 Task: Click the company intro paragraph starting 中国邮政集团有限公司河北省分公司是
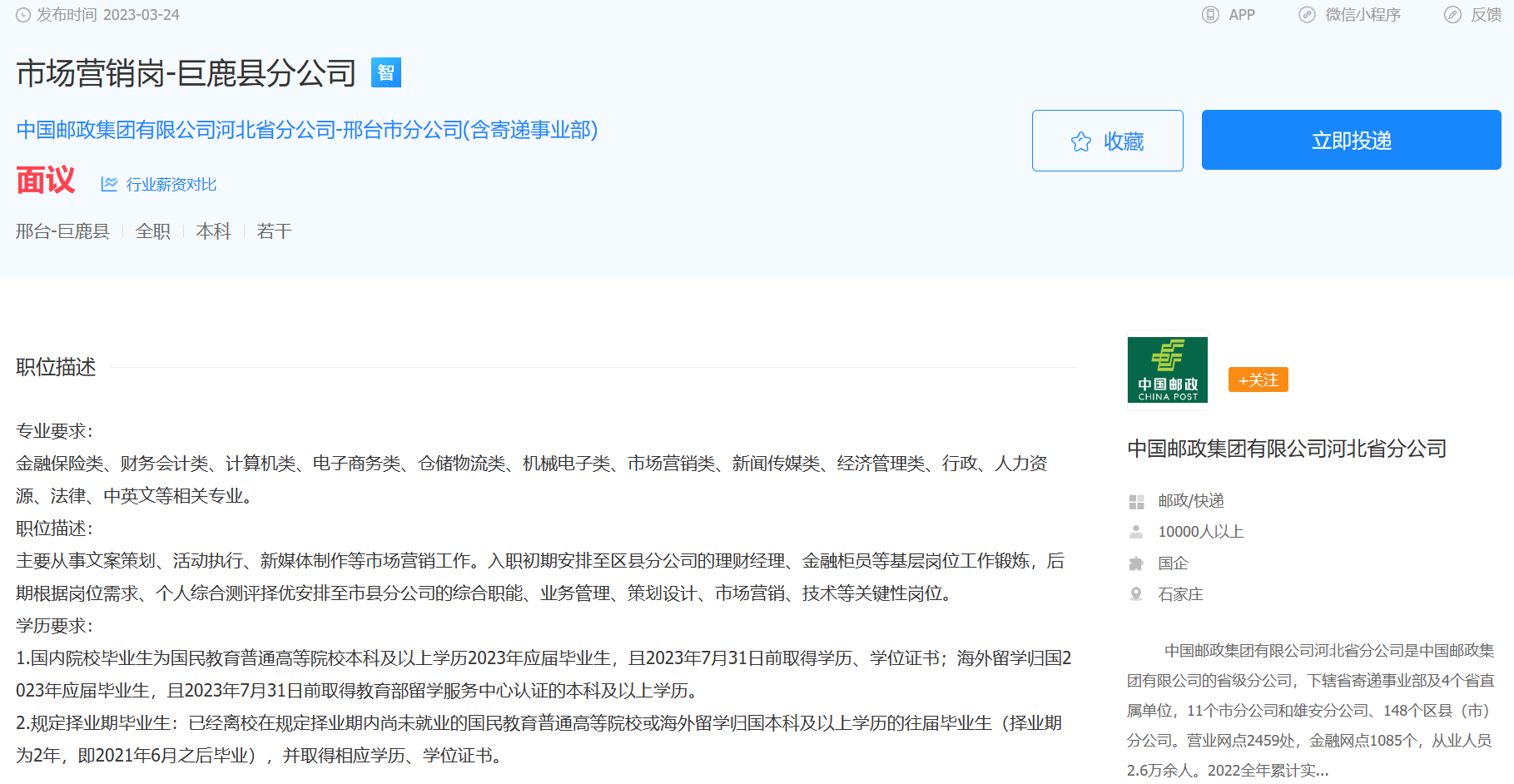click(1311, 710)
